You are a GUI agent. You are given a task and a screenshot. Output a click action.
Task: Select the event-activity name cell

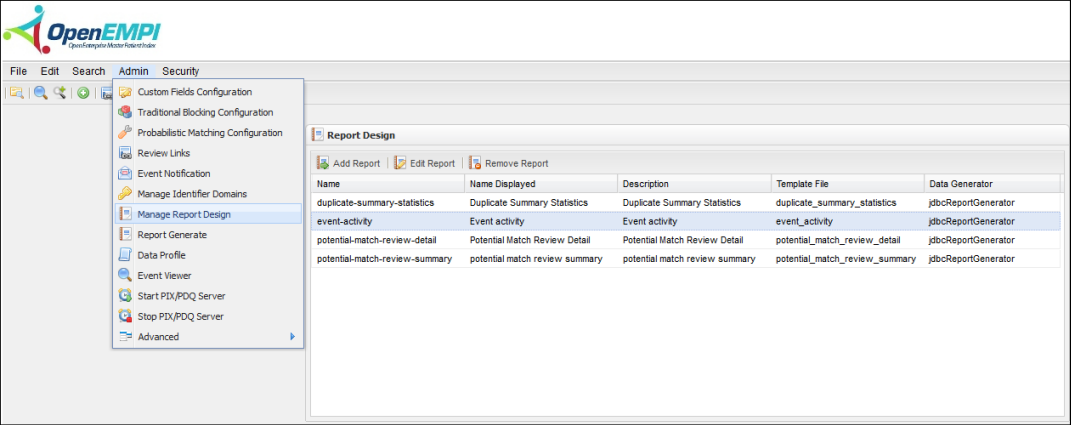[388, 221]
